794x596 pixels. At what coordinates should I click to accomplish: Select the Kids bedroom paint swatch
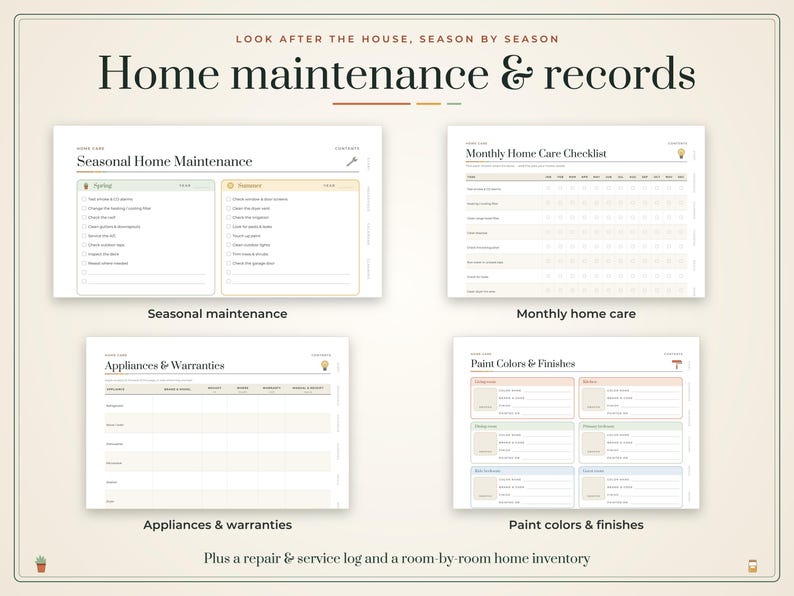pyautogui.click(x=485, y=488)
